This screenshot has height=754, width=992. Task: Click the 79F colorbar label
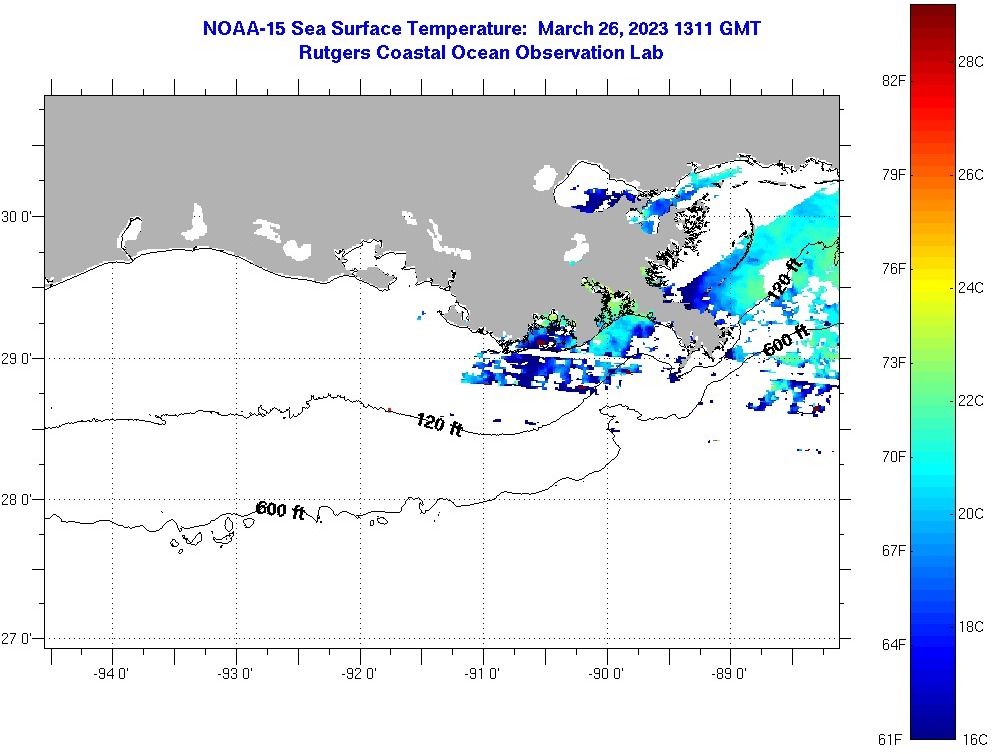[x=893, y=175]
